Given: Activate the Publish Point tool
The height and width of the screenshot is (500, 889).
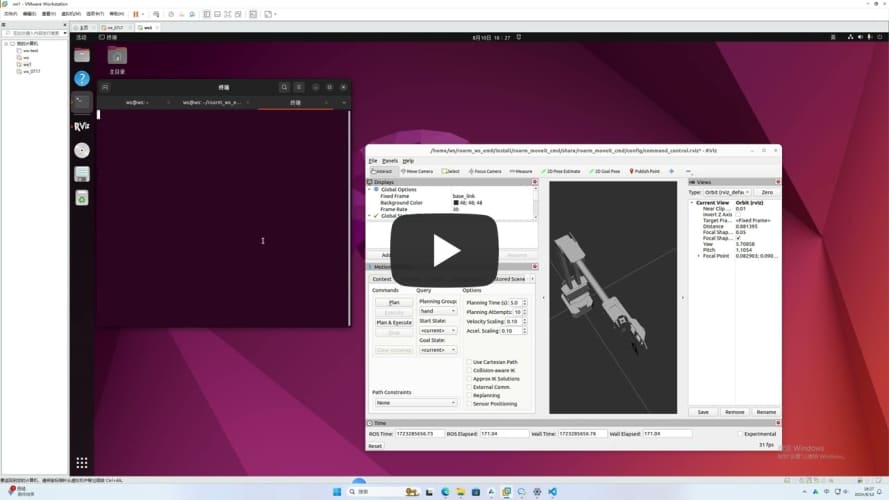Looking at the screenshot, I should [645, 171].
